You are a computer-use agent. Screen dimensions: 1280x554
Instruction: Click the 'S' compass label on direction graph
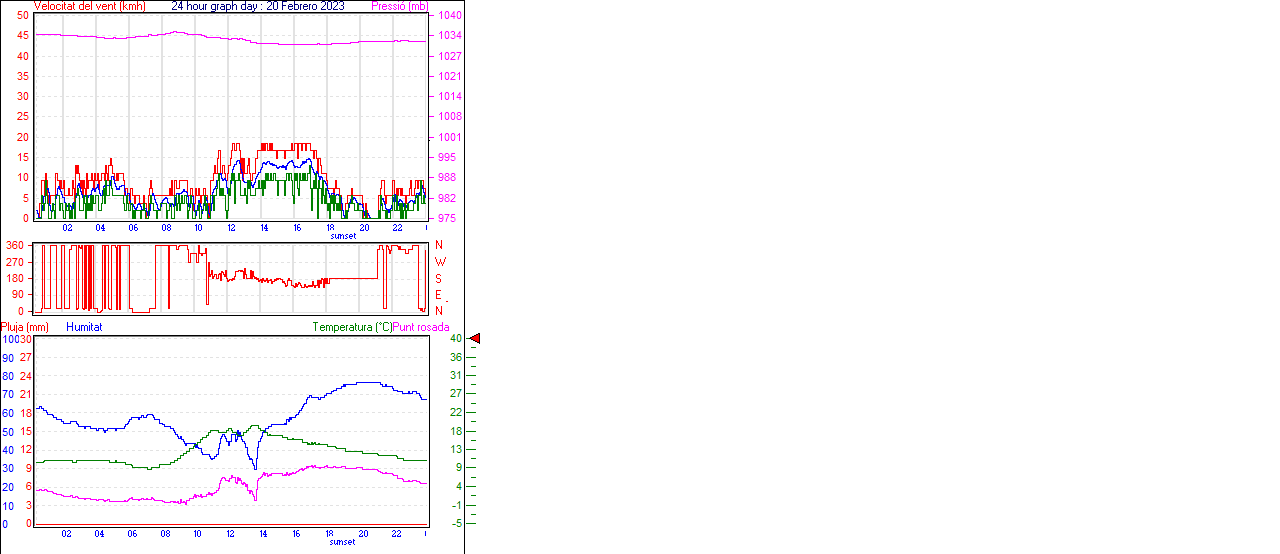tap(438, 278)
